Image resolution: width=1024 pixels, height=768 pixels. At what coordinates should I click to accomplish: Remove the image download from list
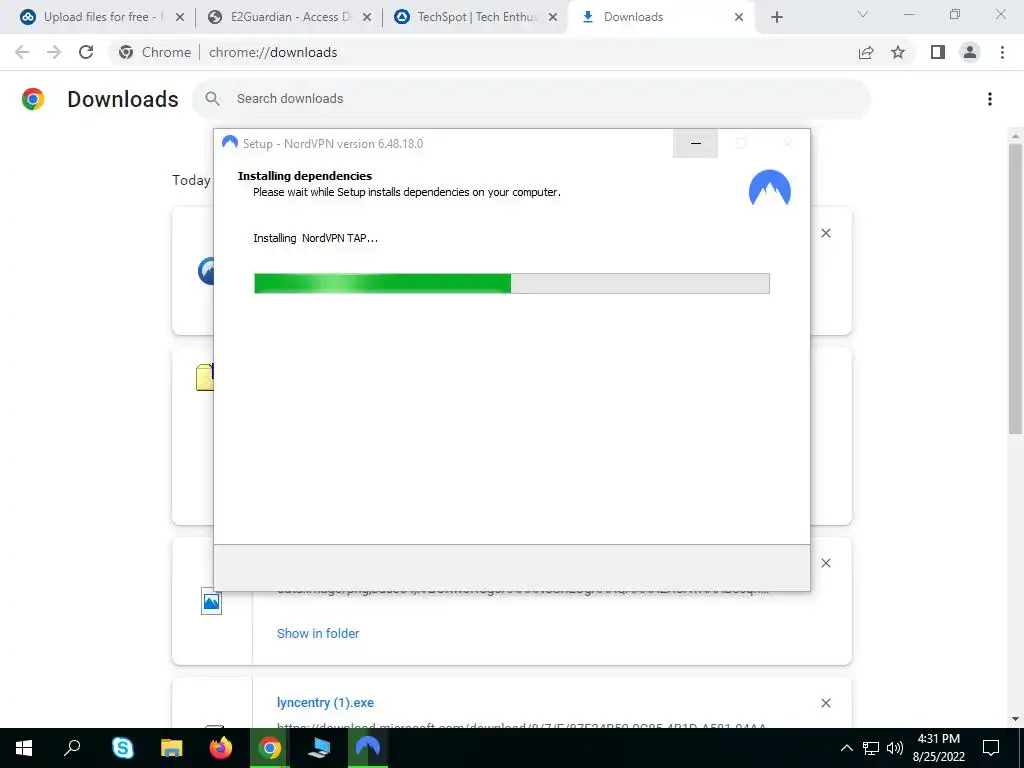pyautogui.click(x=826, y=563)
